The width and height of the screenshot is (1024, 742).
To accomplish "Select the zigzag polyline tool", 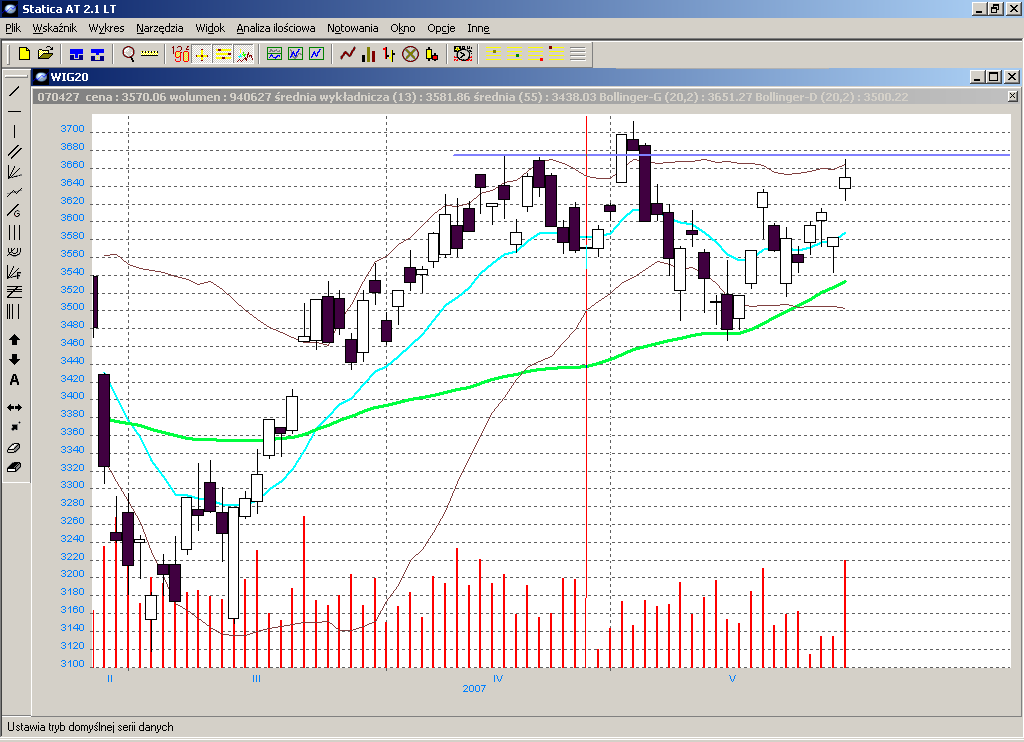I will (14, 192).
